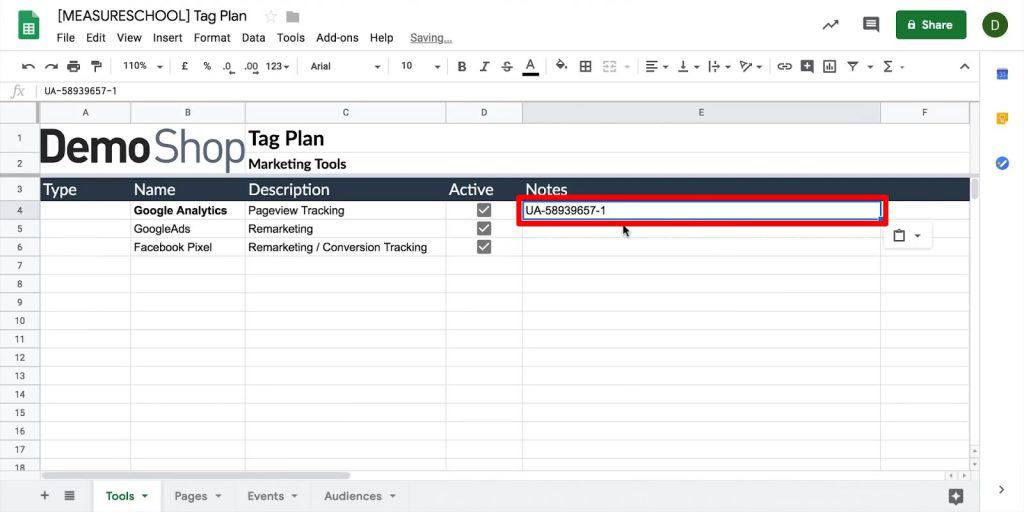
Task: Open Keep in side panel
Action: click(1002, 118)
